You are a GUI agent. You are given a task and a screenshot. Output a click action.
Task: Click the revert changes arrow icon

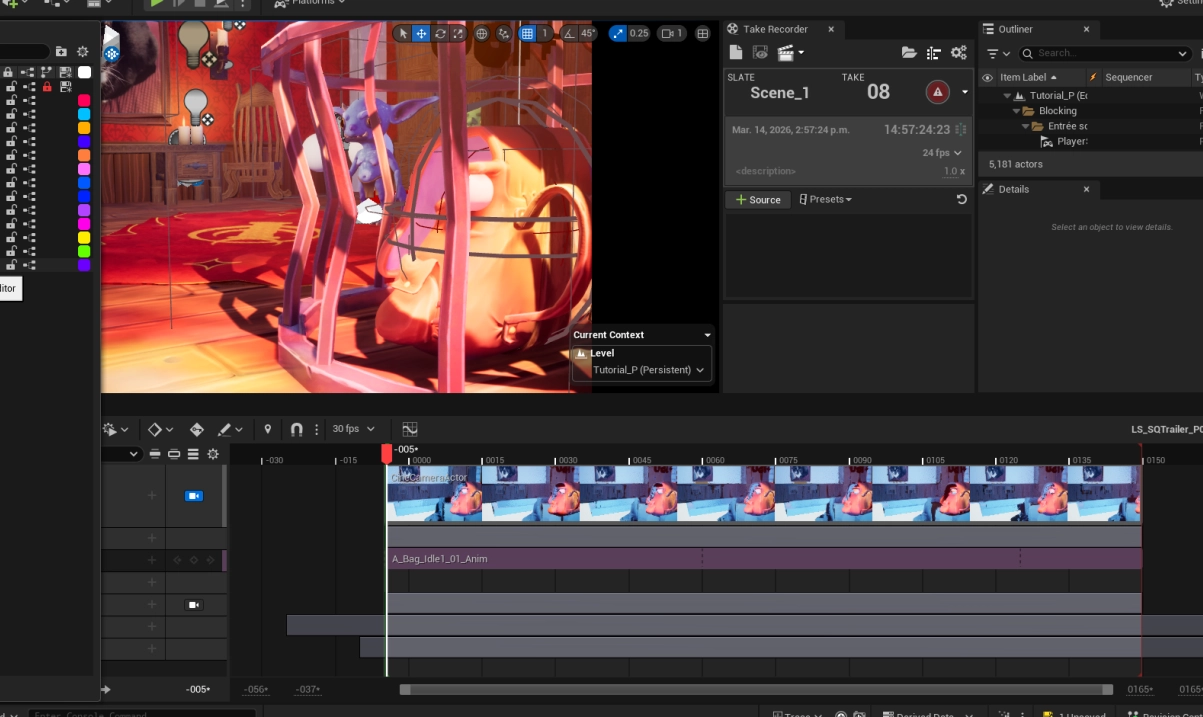[x=961, y=199]
